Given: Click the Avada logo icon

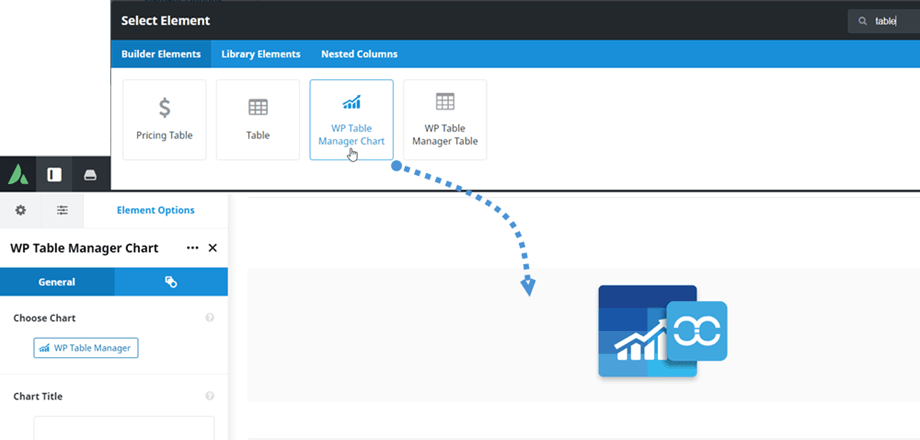Looking at the screenshot, I should [x=19, y=174].
